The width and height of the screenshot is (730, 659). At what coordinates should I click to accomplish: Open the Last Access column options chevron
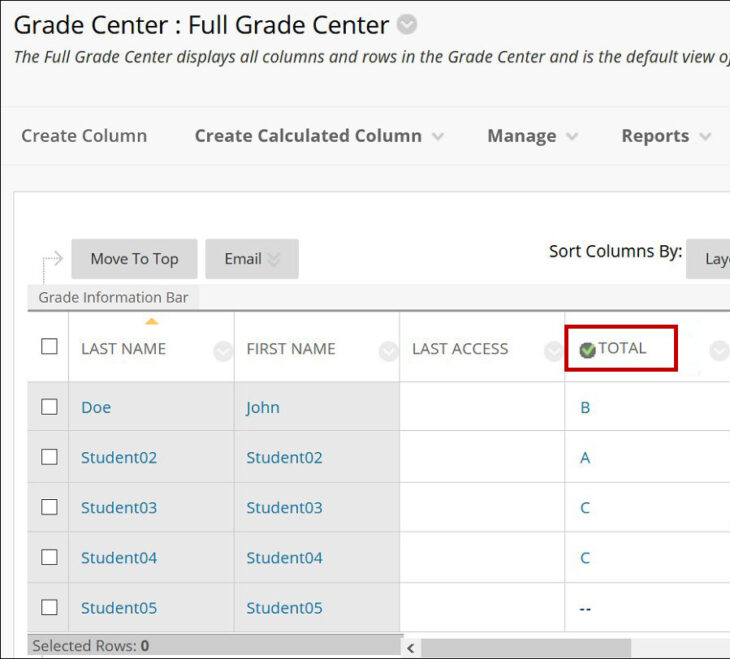554,351
